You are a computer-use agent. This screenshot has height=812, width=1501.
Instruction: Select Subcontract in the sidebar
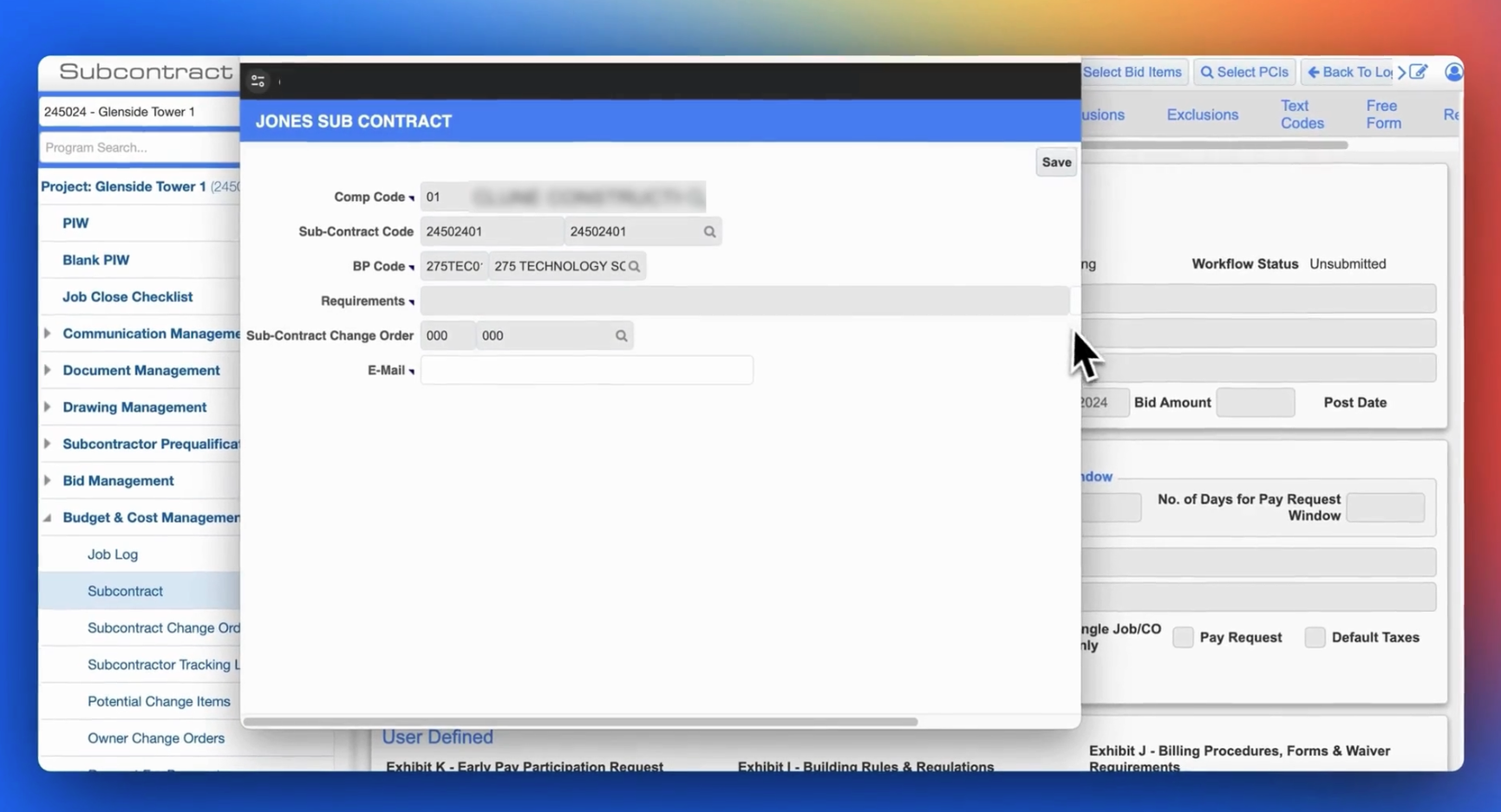coord(125,591)
